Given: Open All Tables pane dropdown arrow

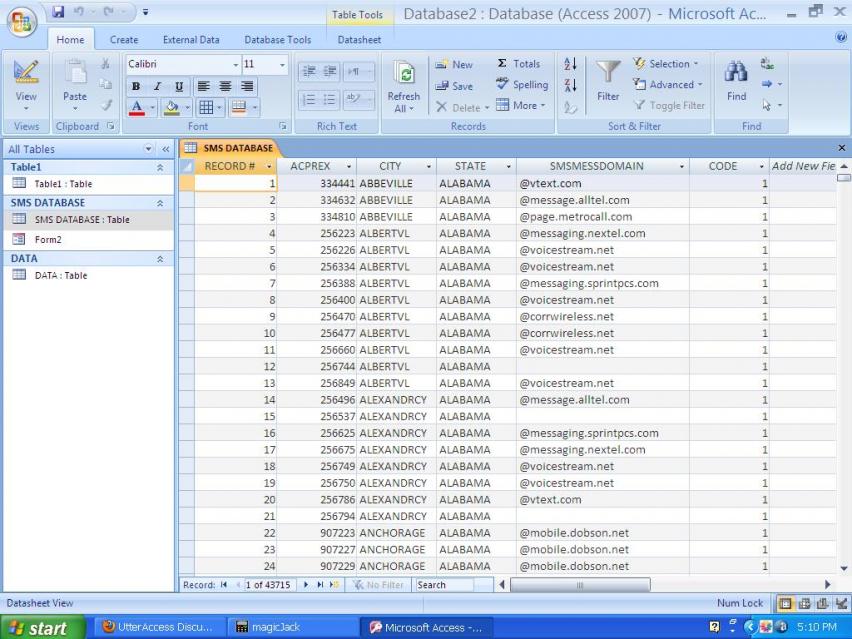Looking at the screenshot, I should tap(148, 149).
